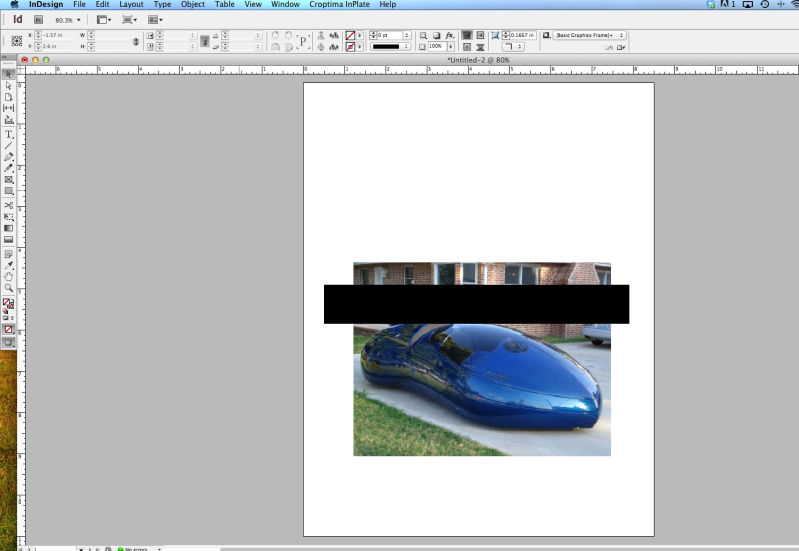Select the Content Collector tool
Viewport: 799px width, 551px height.
point(8,120)
